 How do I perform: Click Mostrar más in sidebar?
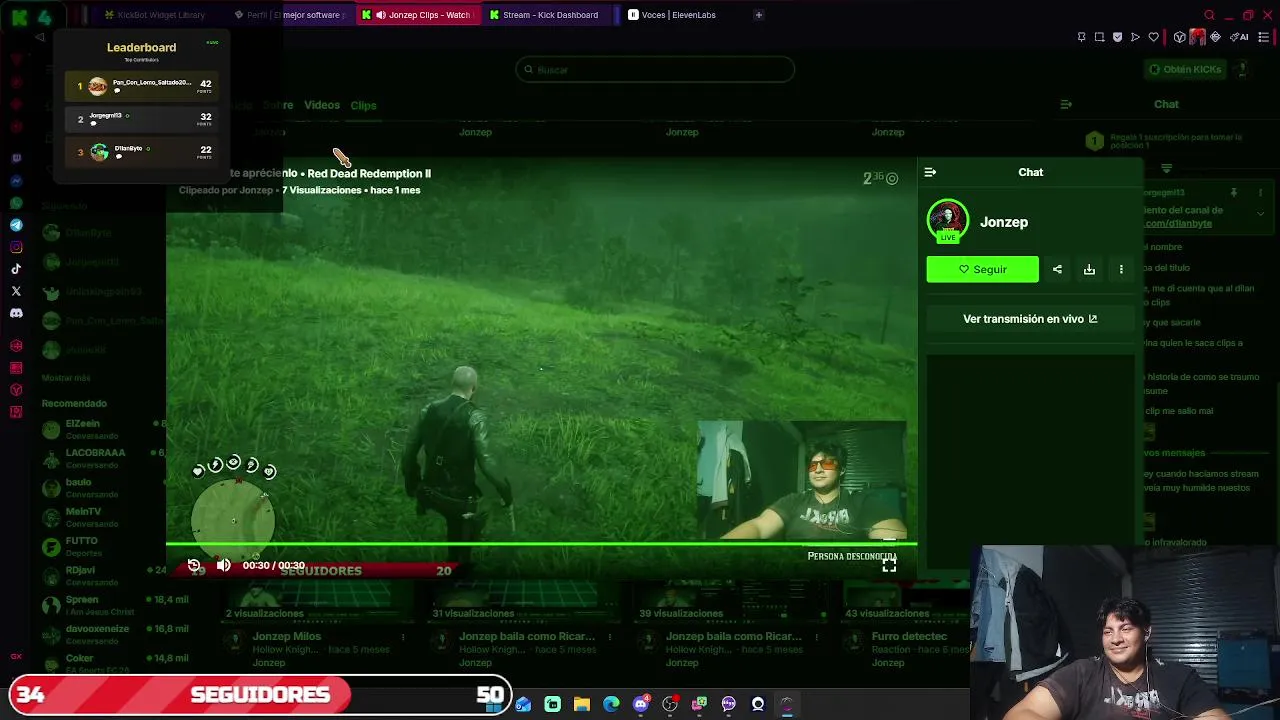66,378
